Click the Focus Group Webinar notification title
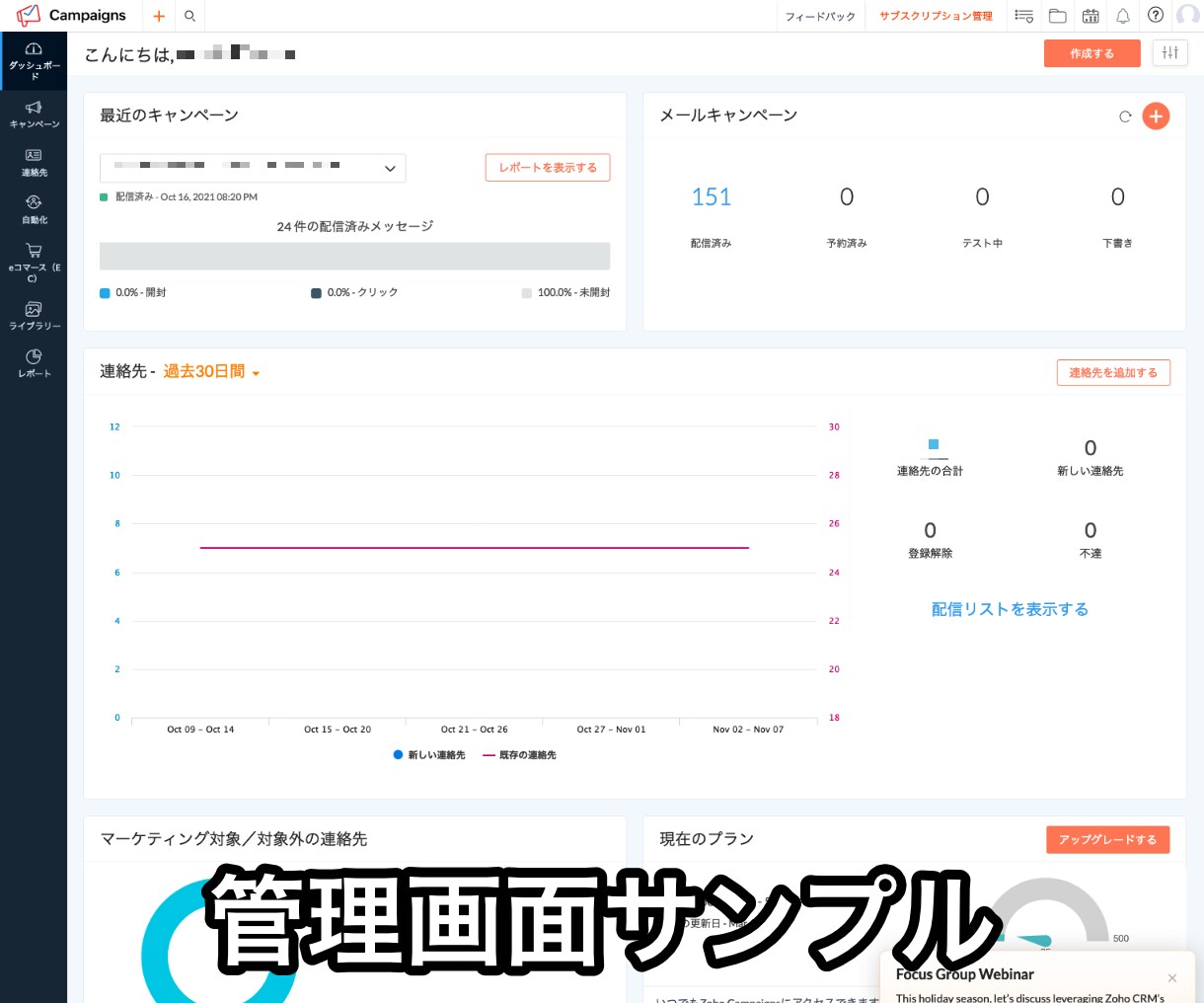 pyautogui.click(x=965, y=974)
